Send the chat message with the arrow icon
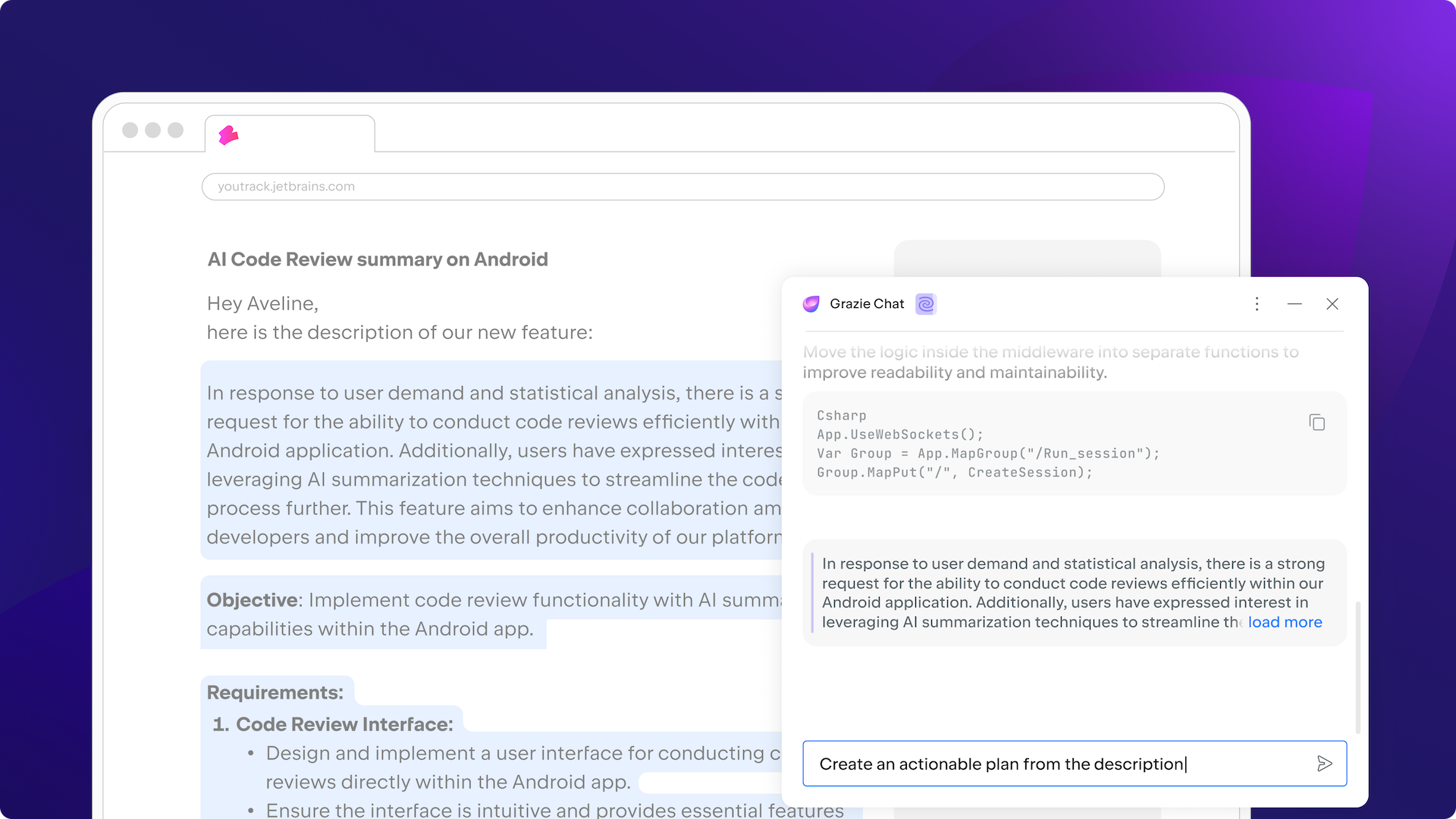 1325,764
